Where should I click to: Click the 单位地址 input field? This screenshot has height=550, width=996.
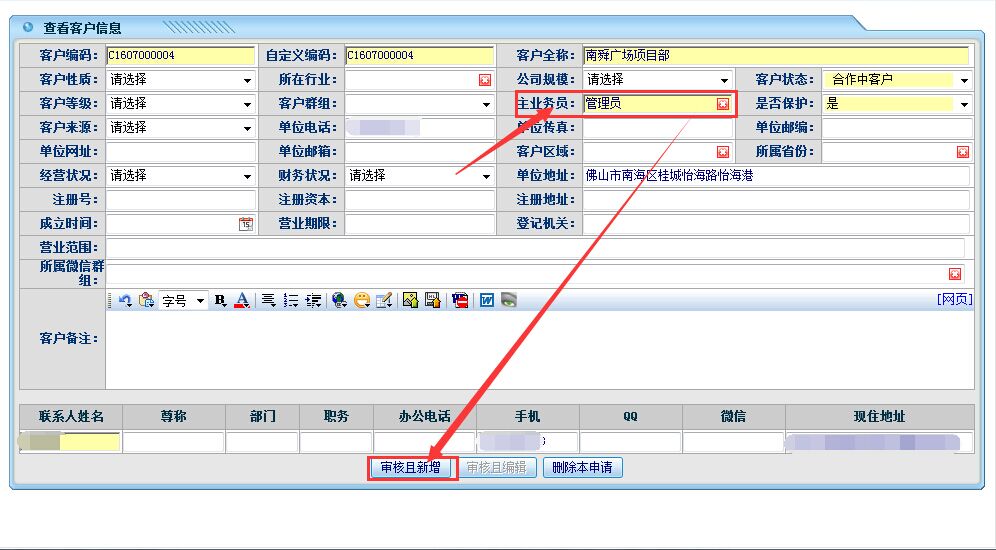tap(775, 176)
